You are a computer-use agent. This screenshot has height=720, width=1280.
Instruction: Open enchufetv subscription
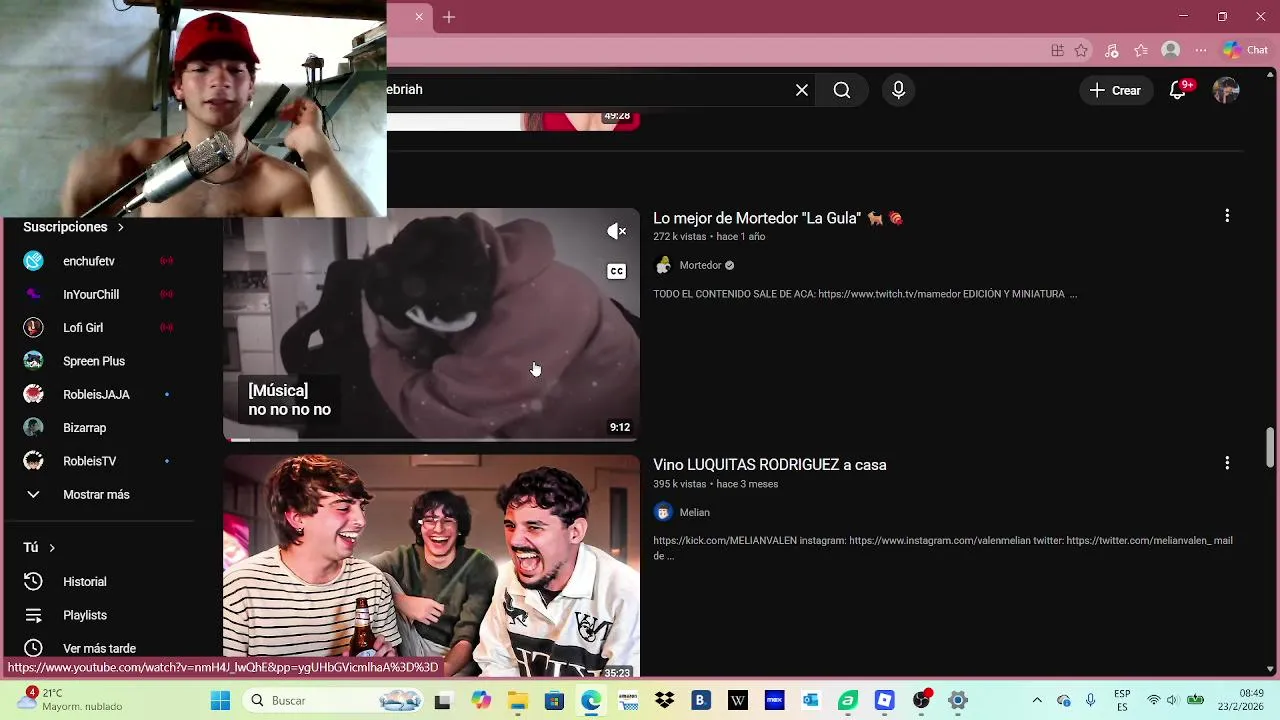coord(98,261)
